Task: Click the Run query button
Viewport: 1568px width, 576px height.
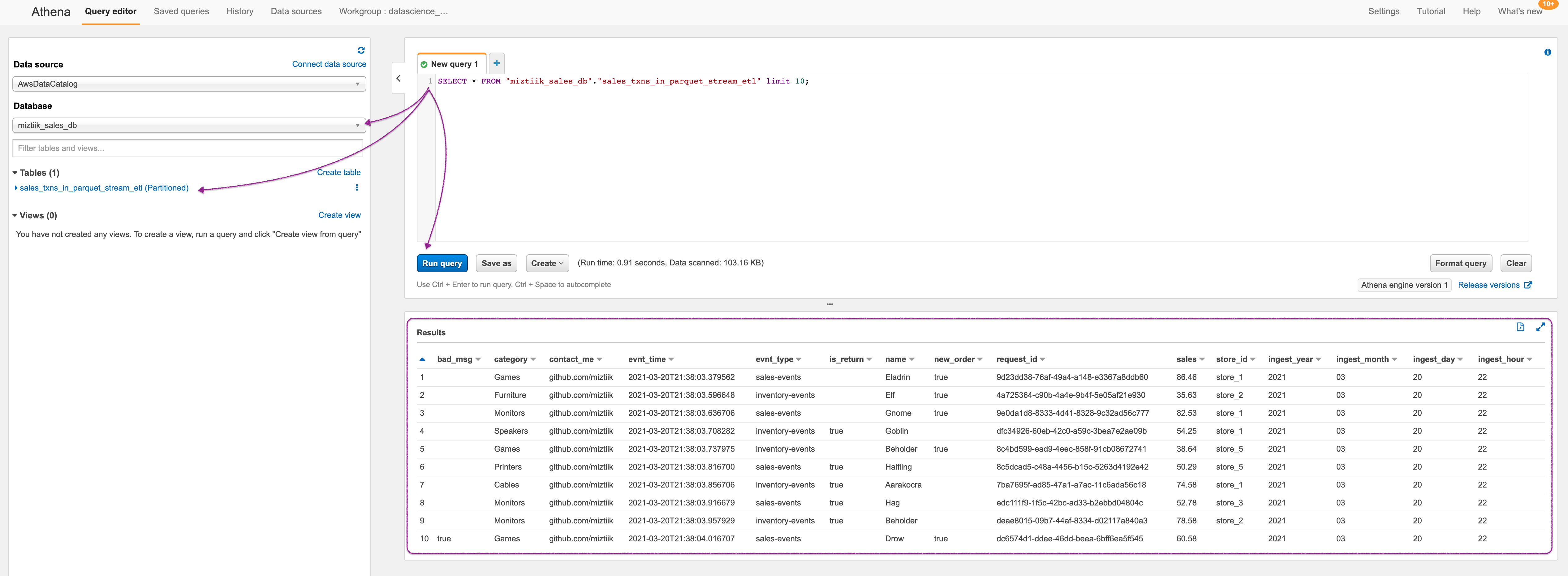Action: (x=442, y=263)
